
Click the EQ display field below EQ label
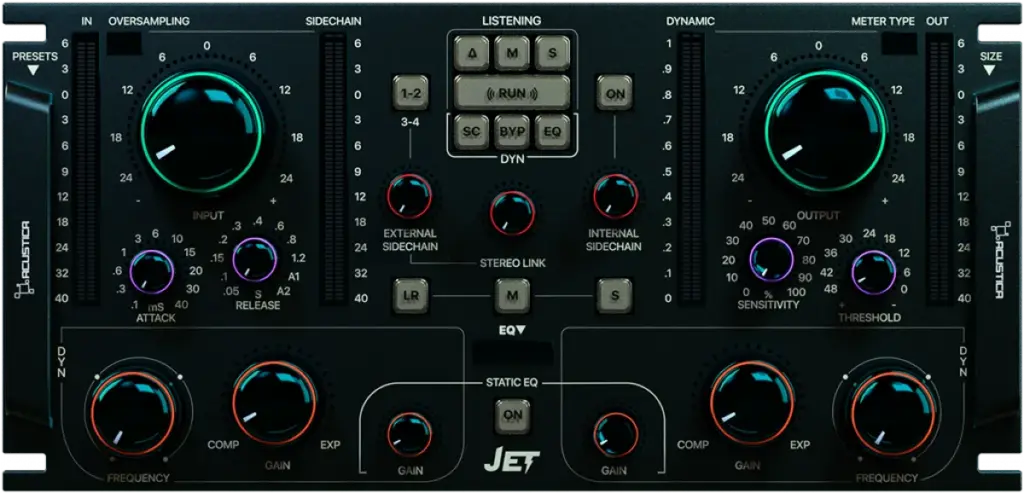[x=513, y=355]
